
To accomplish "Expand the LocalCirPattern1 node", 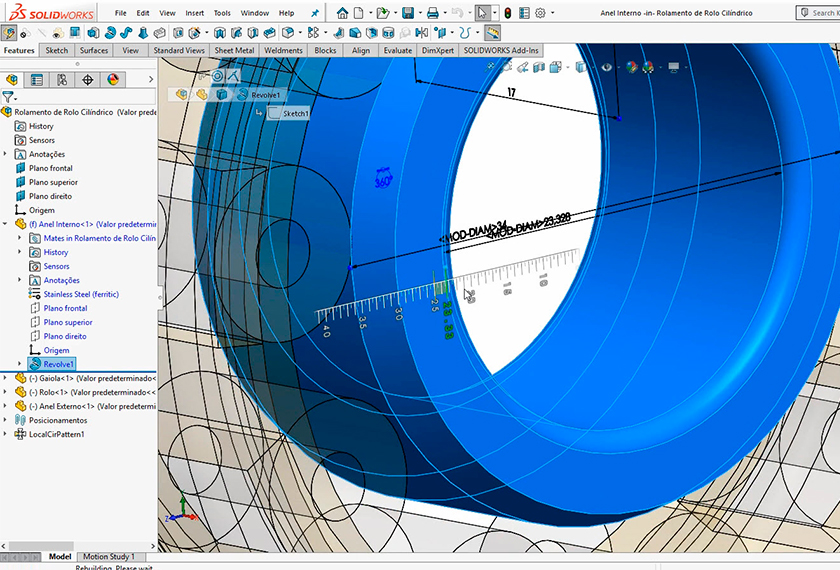I will click(6, 434).
